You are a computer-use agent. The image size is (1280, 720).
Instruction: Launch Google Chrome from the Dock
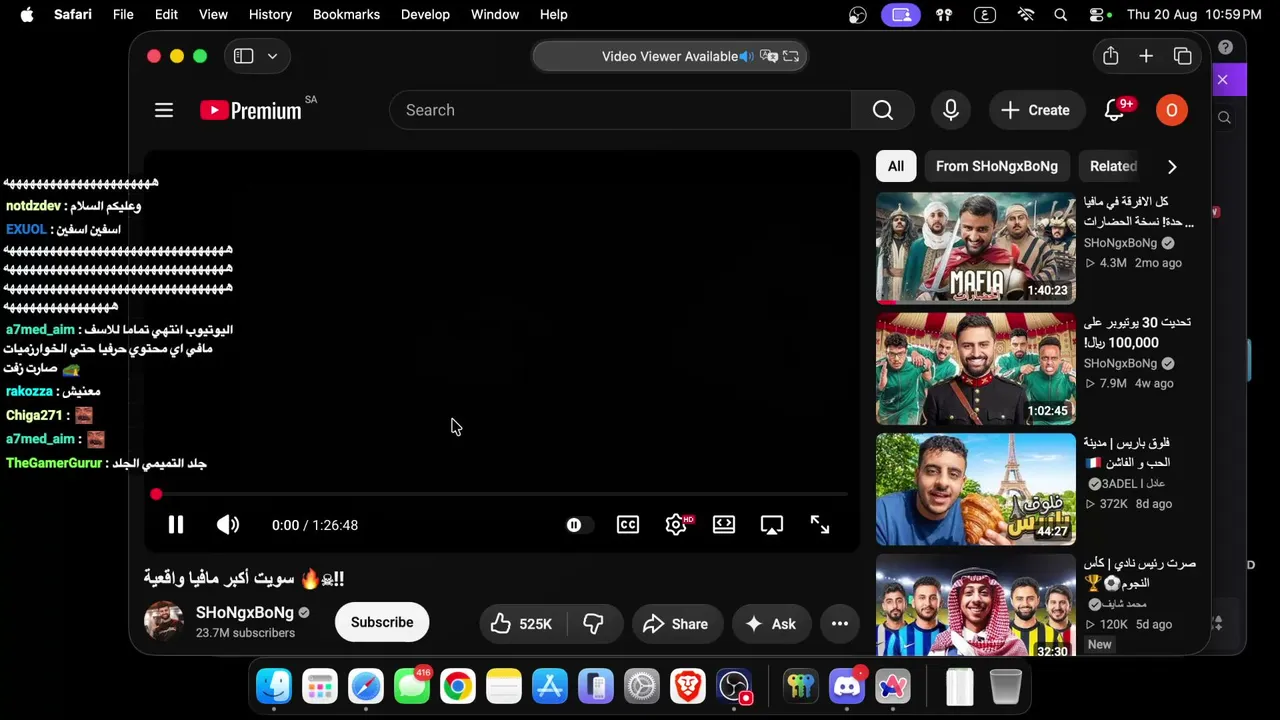pos(458,686)
